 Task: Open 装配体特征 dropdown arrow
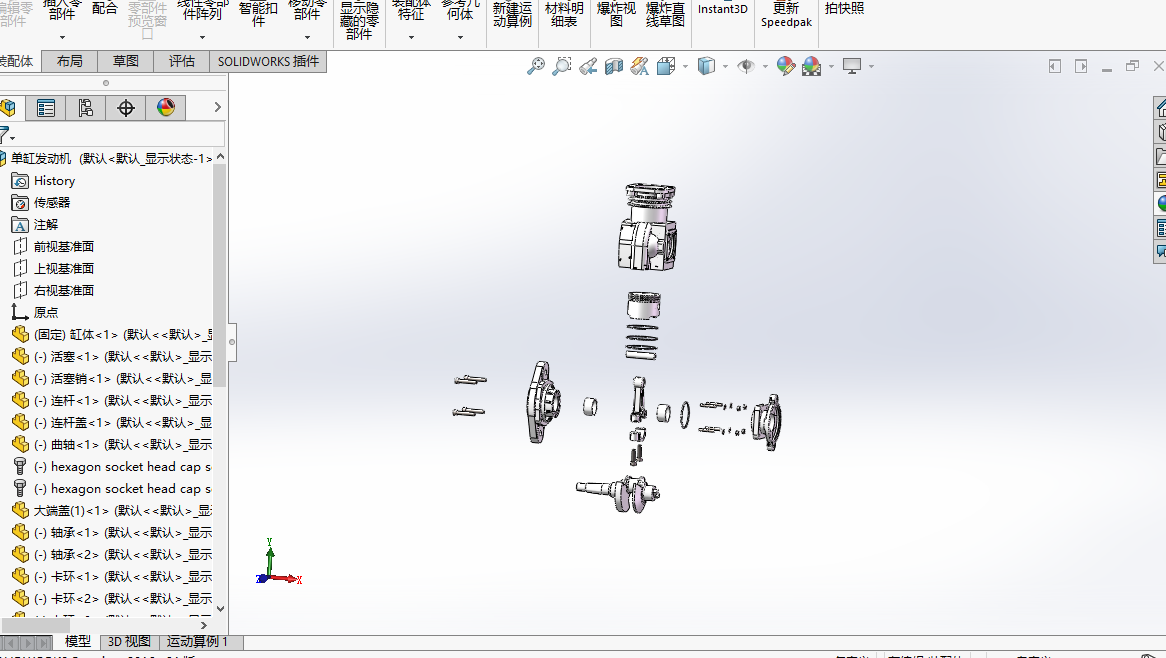coord(411,37)
